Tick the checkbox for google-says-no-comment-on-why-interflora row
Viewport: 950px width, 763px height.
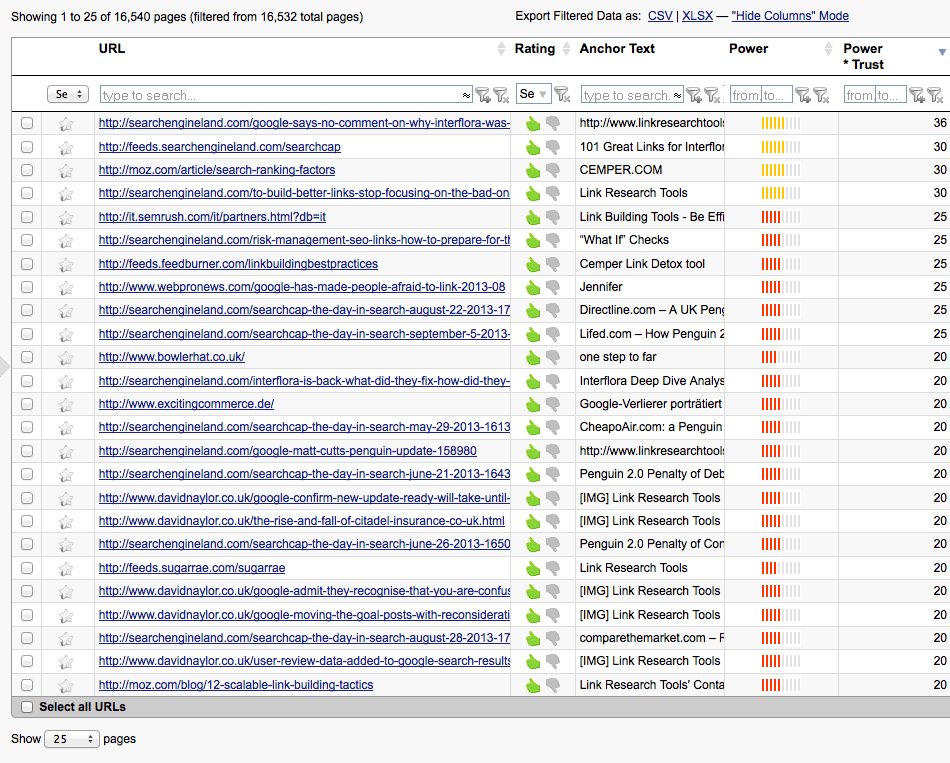coord(27,123)
